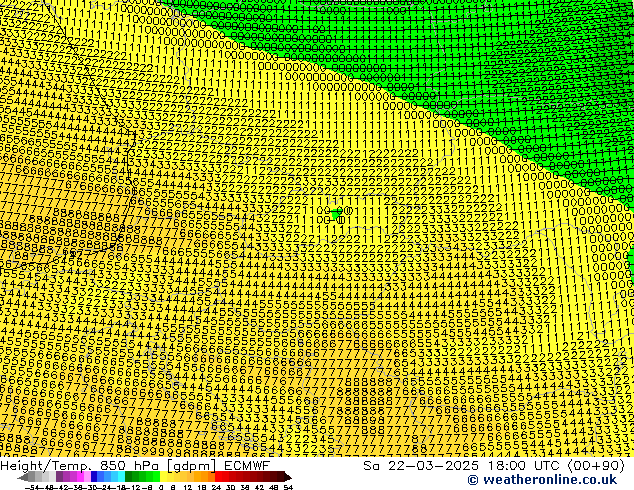Click the bright red swatch at 24
634x490 pixels.
[218, 477]
